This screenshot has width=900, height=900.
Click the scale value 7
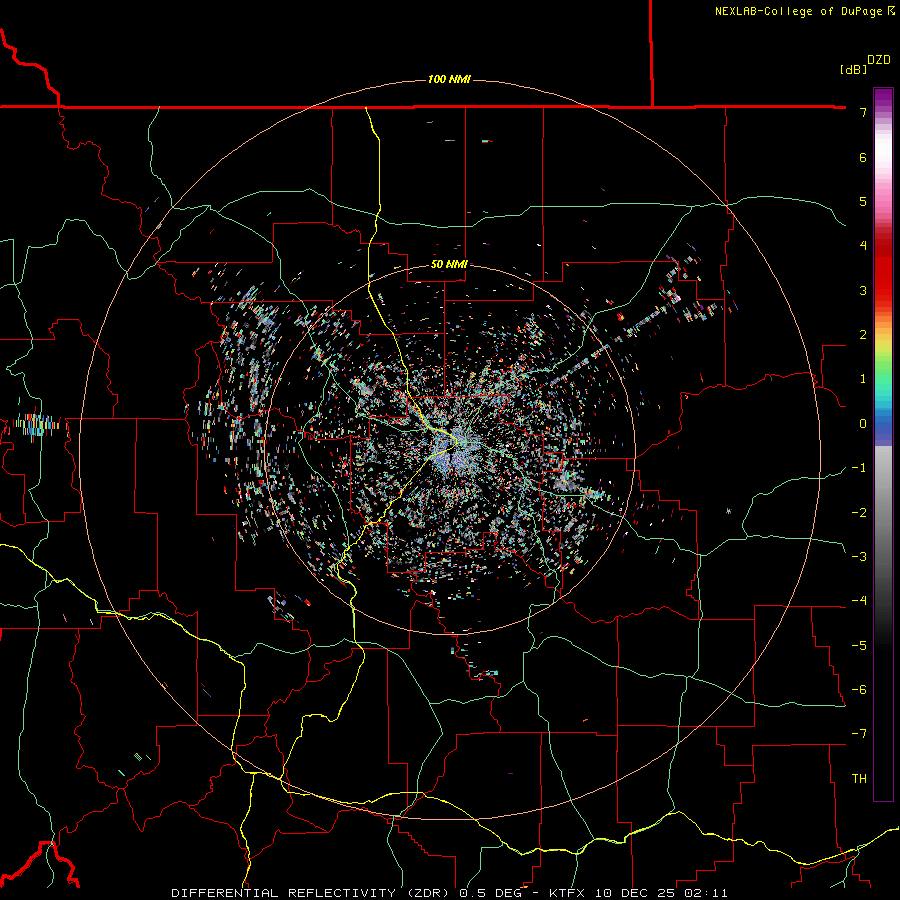pyautogui.click(x=863, y=112)
